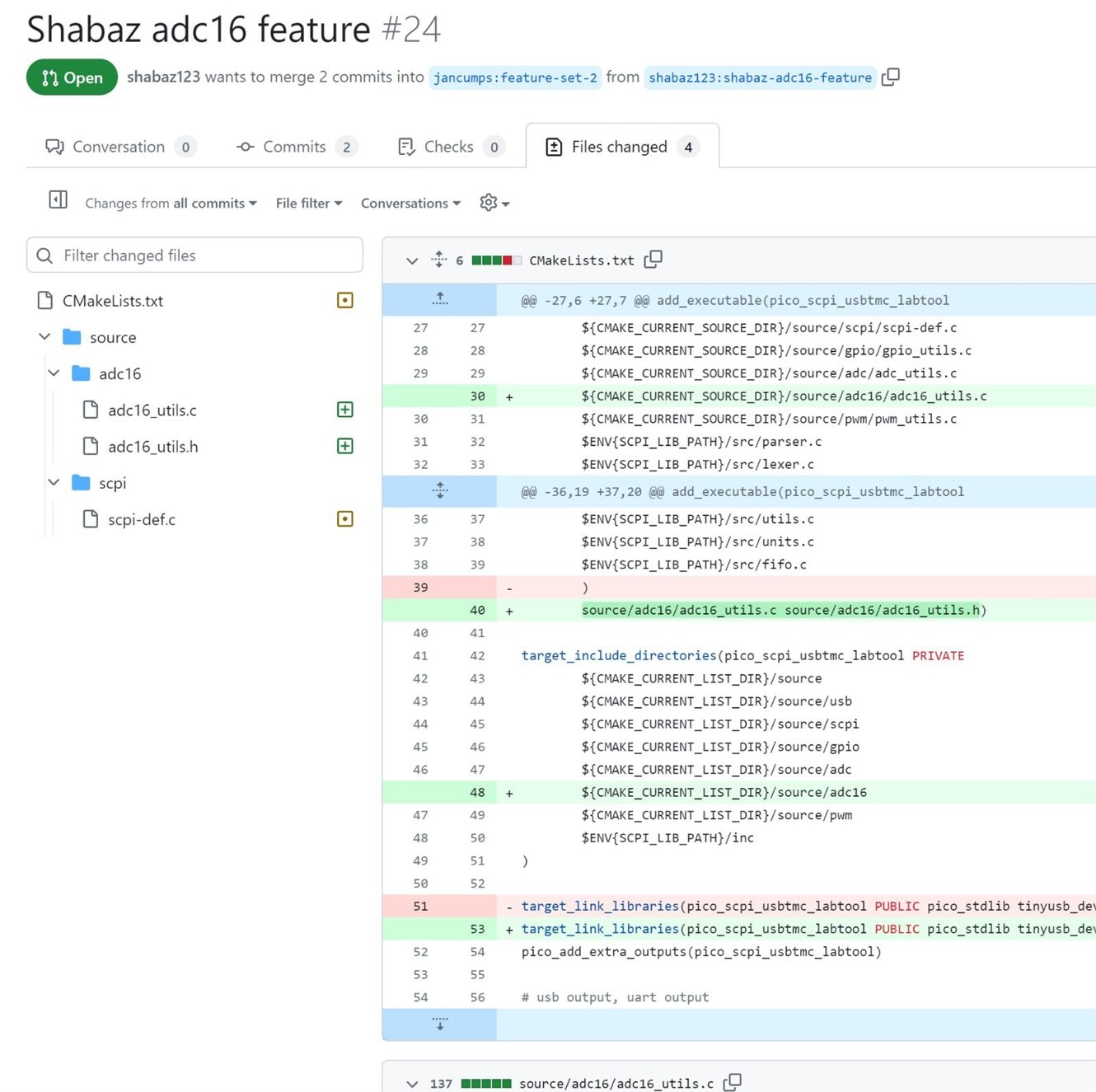This screenshot has height=1092, width=1096.
Task: Click removed line number 39
Action: coord(420,588)
